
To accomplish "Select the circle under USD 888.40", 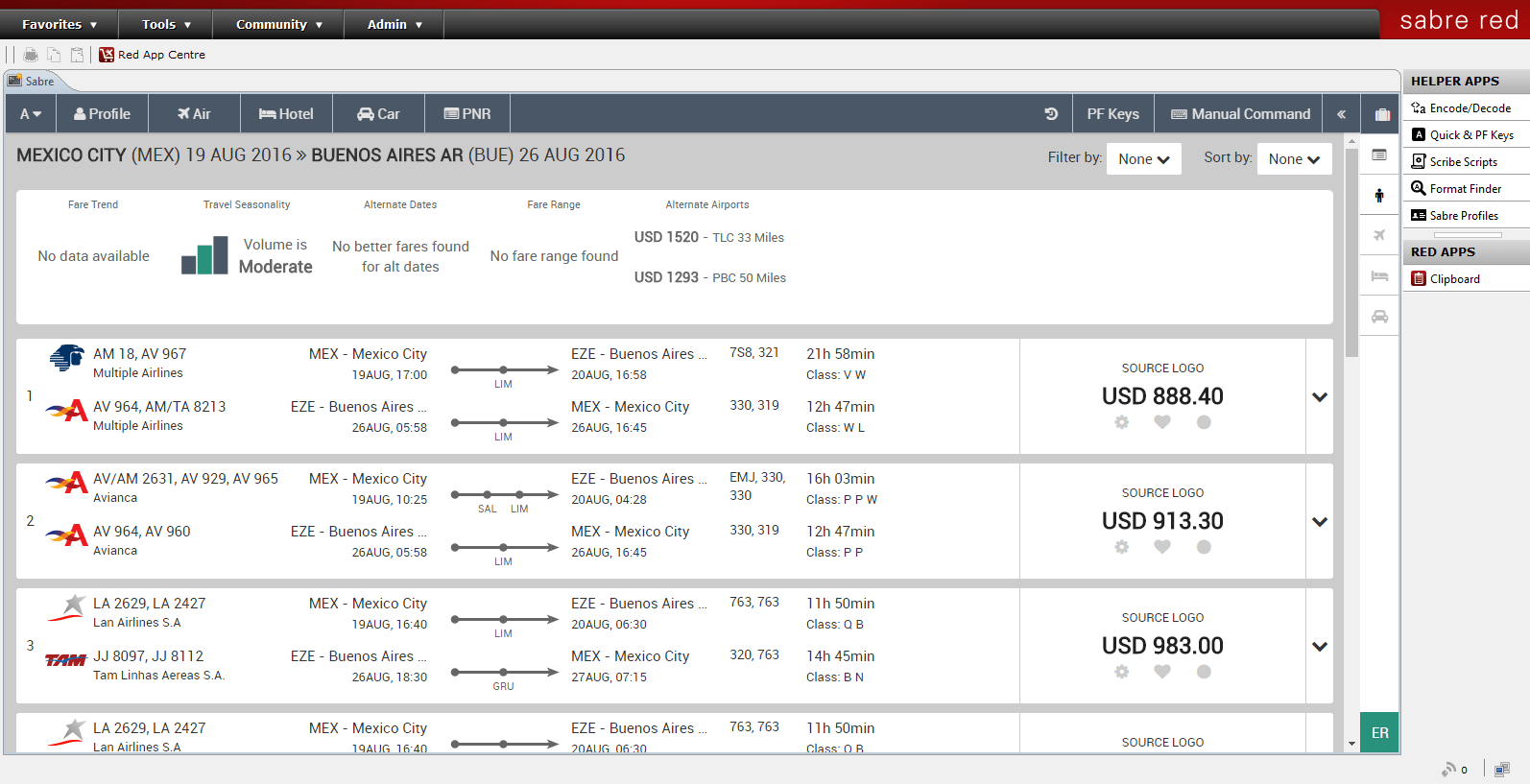I will pyautogui.click(x=1204, y=422).
